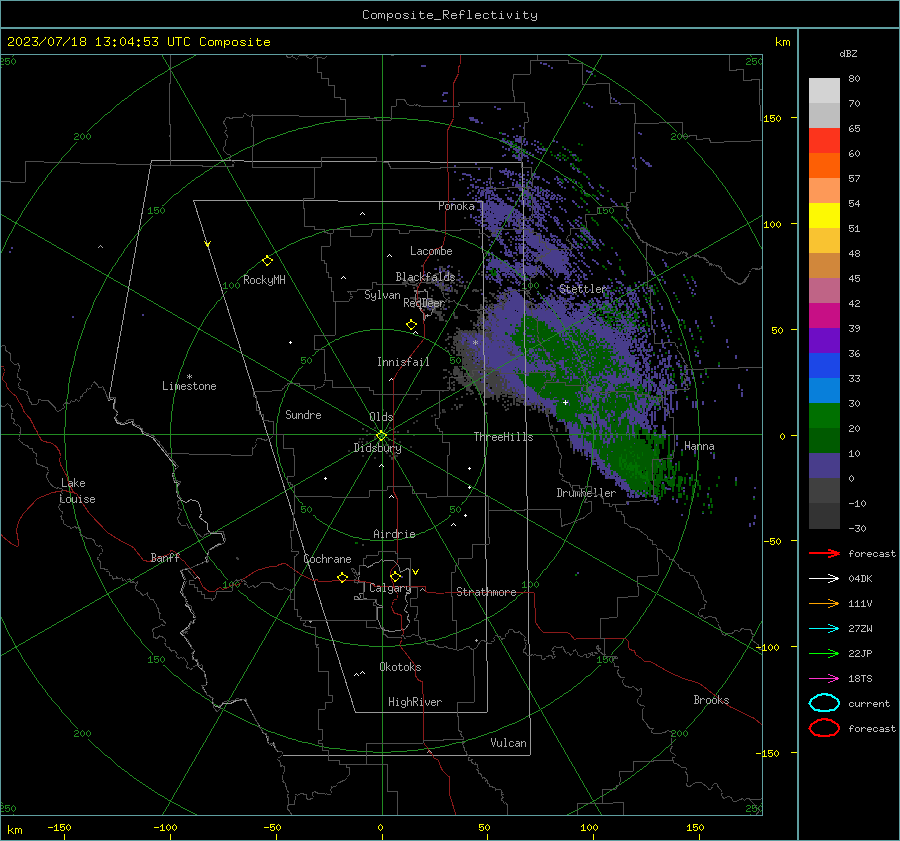The height and width of the screenshot is (841, 900).
Task: Click the cyan 27ZW arrow icon
Action: pos(824,629)
